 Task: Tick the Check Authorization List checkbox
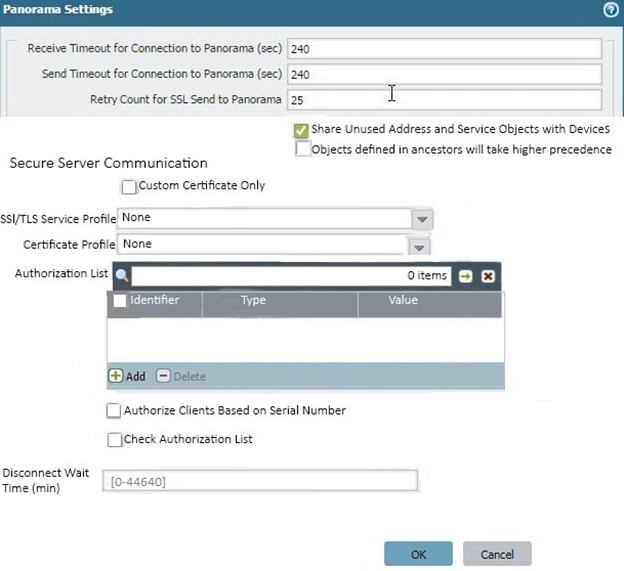(114, 439)
